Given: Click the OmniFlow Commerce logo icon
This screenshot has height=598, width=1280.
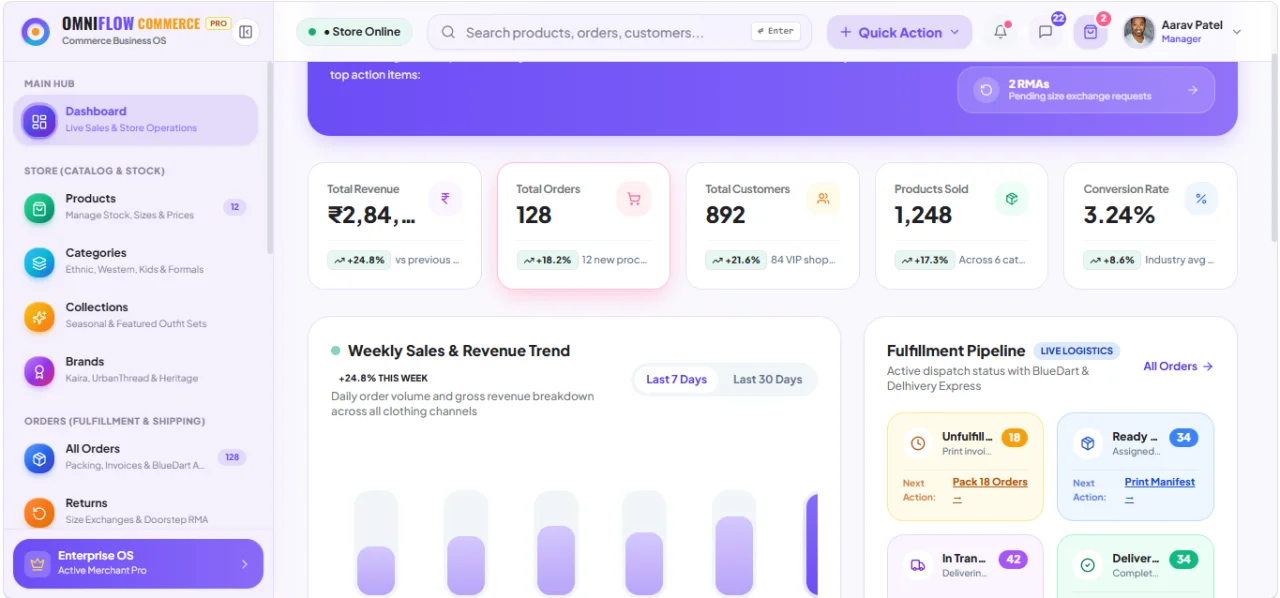Looking at the screenshot, I should pyautogui.click(x=36, y=32).
